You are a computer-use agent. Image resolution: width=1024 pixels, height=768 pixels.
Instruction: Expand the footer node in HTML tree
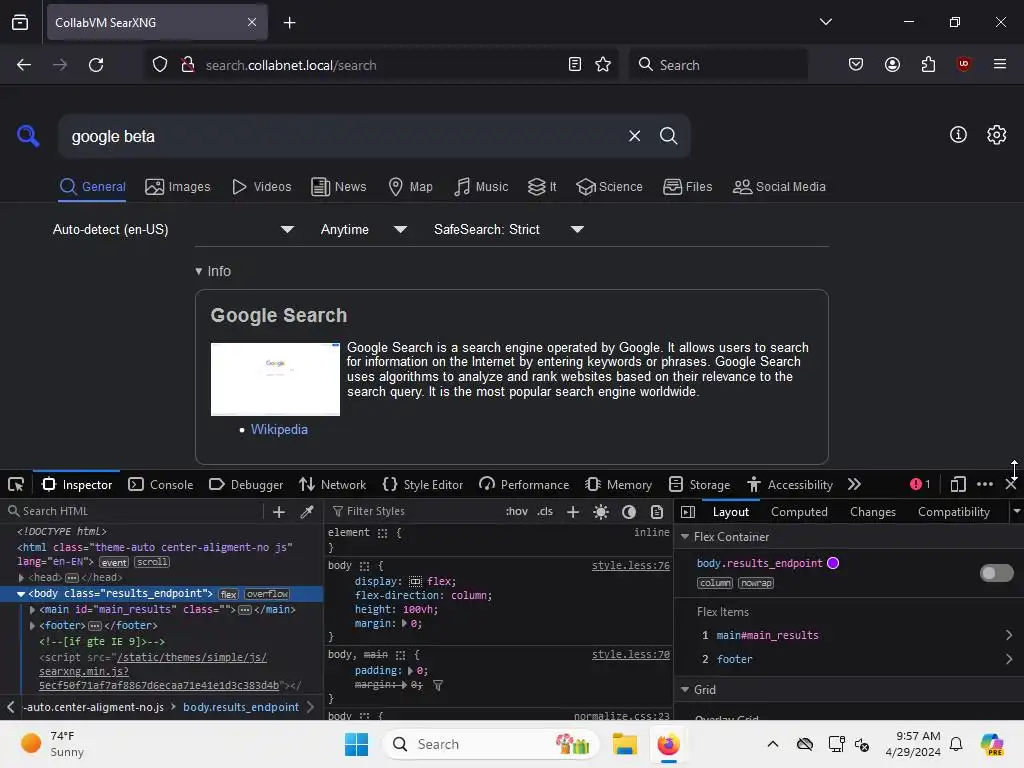[32, 626]
